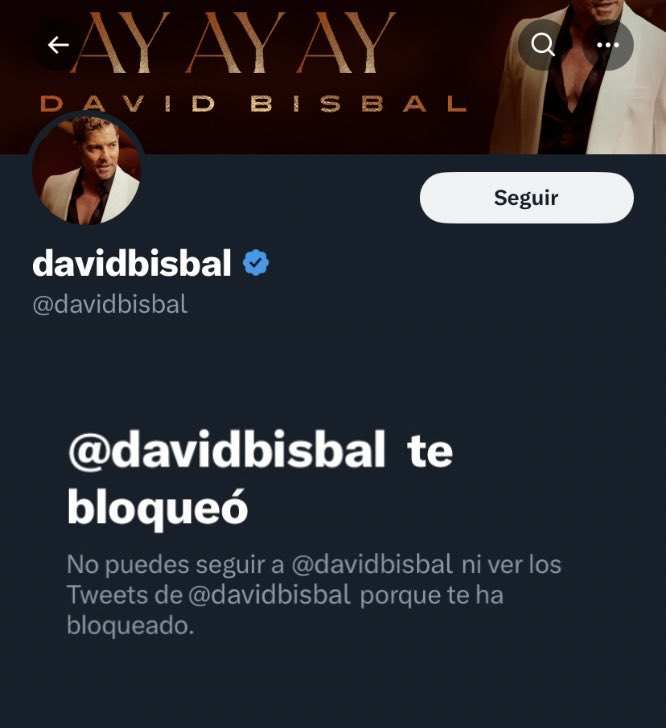Screen dimensions: 666x728
Task: Tap the word 'bloqueó' in the heading
Action: point(157,507)
